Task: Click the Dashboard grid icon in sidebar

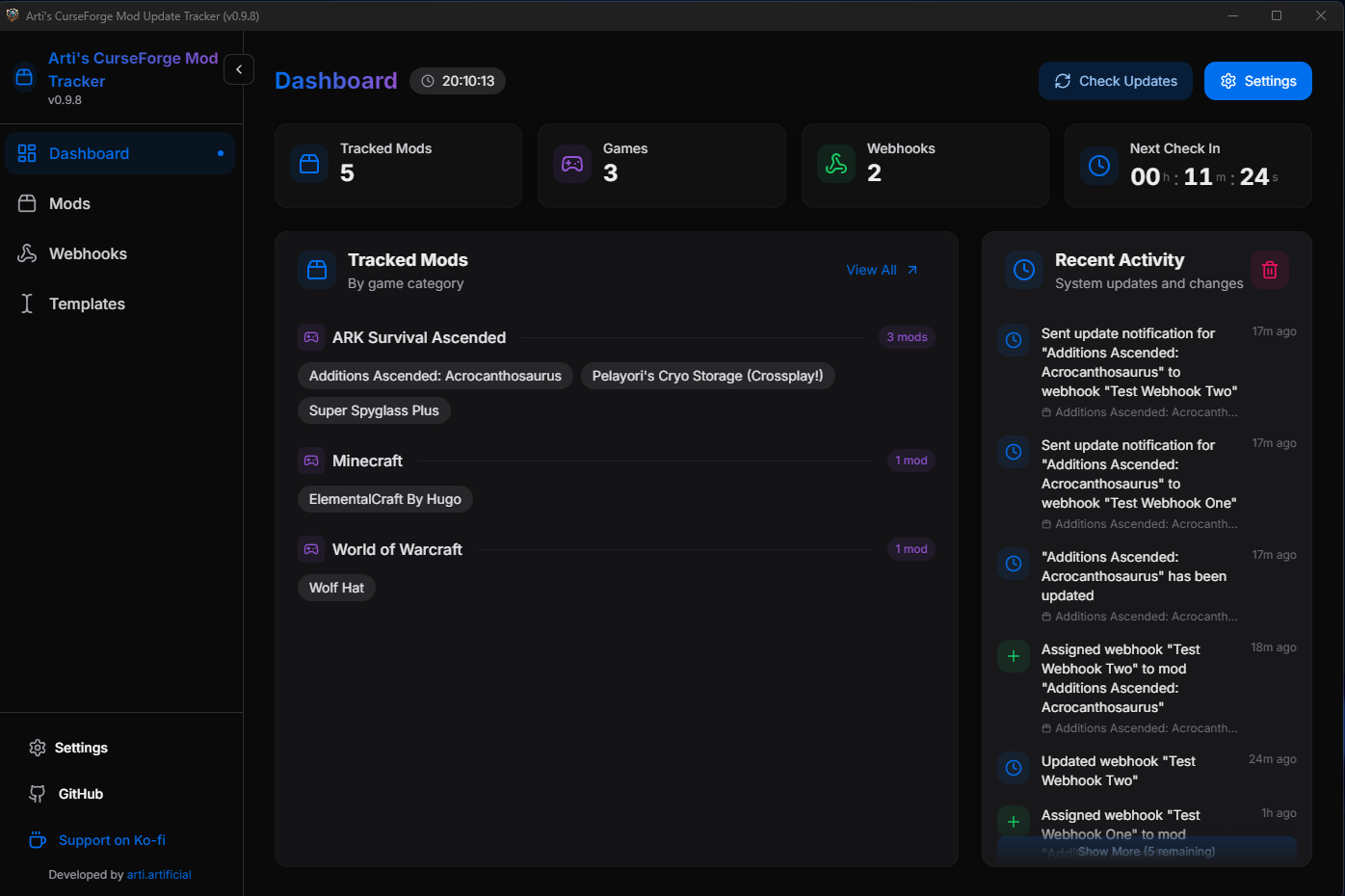Action: point(27,153)
